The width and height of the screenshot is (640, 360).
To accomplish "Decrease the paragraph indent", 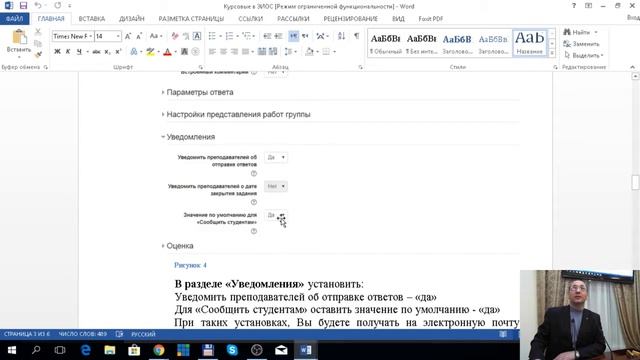I will click(x=267, y=36).
